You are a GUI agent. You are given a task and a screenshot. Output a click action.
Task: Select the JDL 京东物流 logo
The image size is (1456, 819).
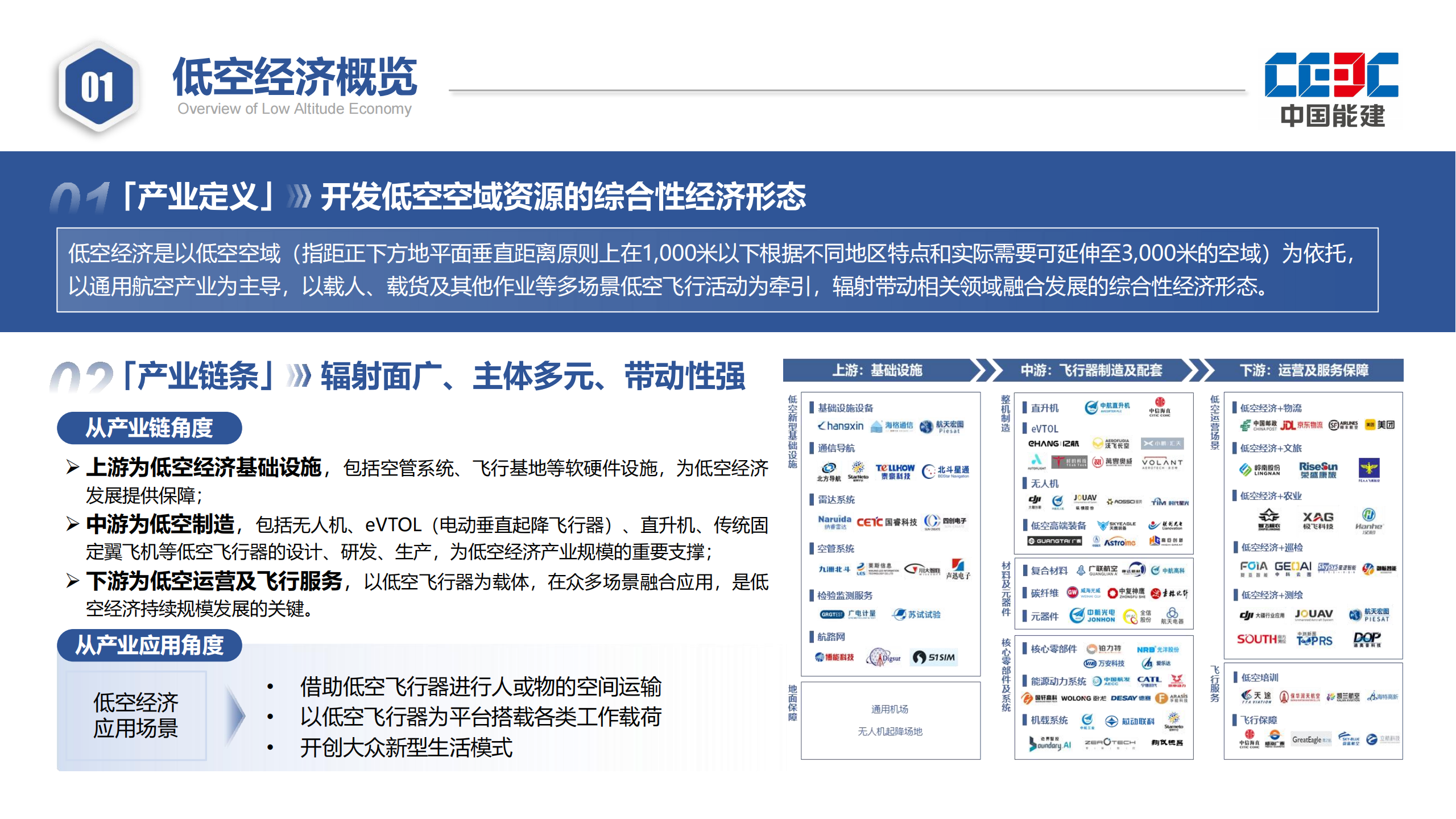(x=1301, y=425)
